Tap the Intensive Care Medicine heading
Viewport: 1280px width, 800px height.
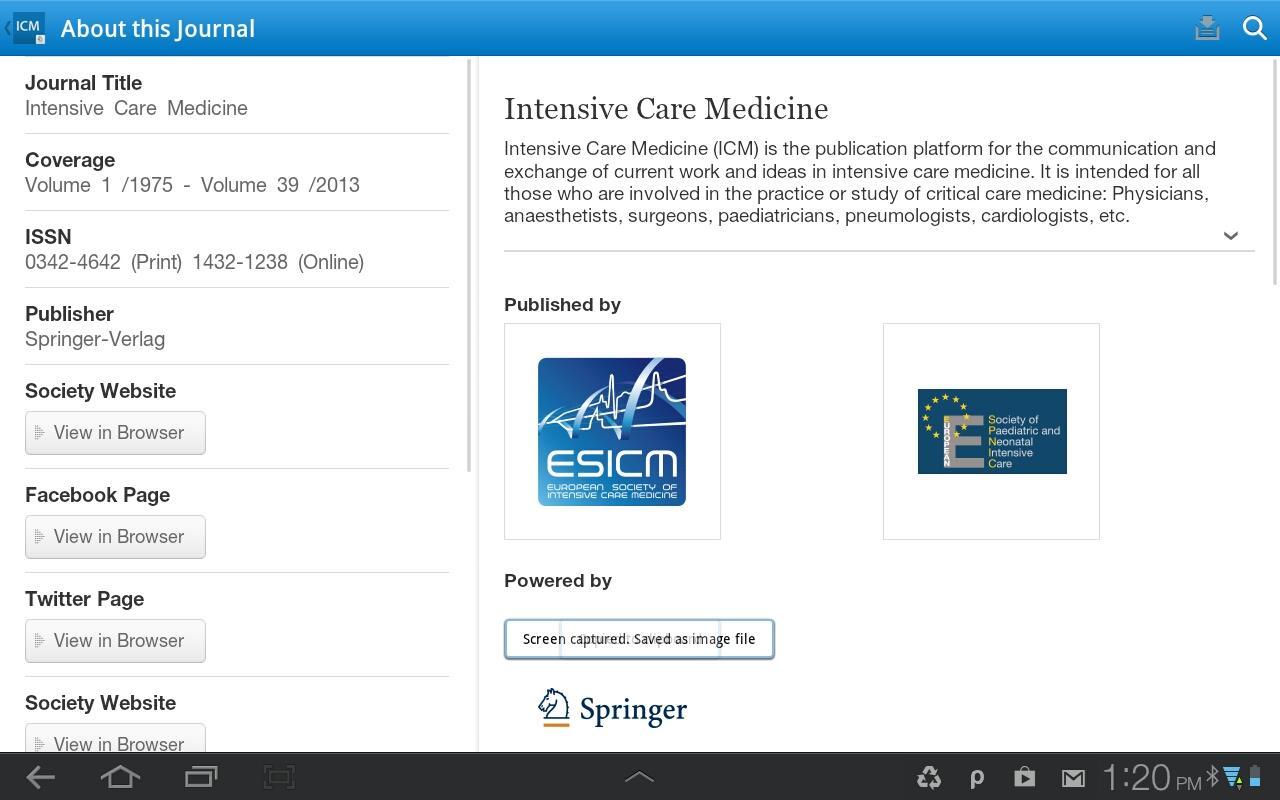(x=666, y=108)
